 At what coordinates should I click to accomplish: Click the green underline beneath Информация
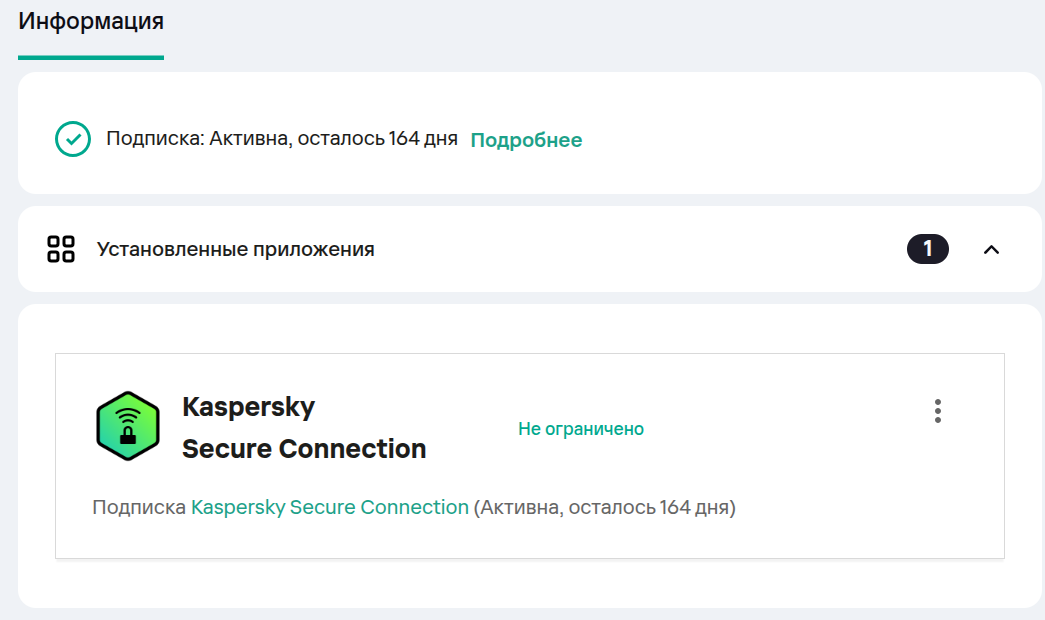pyautogui.click(x=91, y=57)
